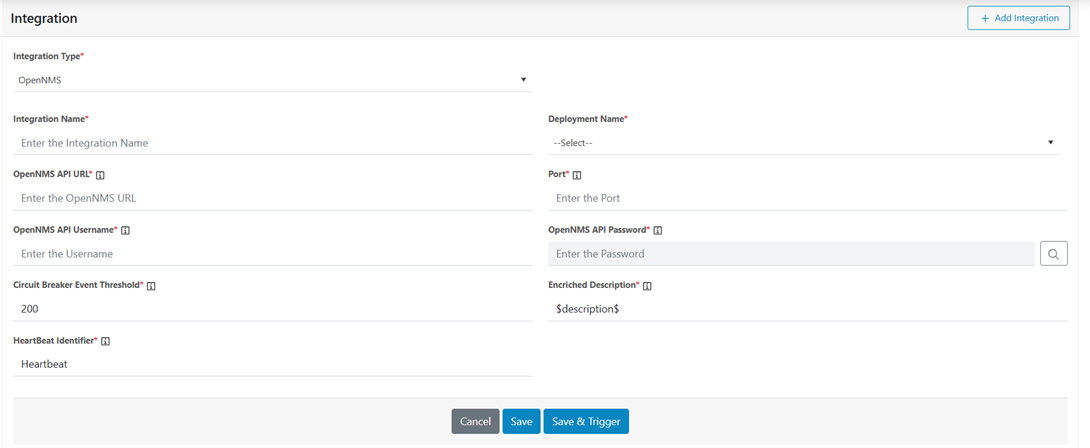Click the Enter the Password field
This screenshot has width=1090, height=448.
coord(790,254)
